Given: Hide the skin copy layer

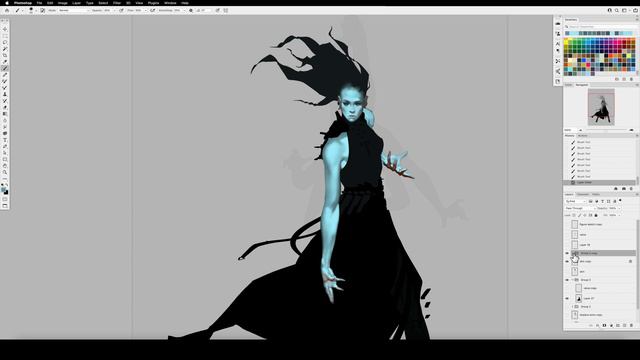Looking at the screenshot, I should tap(567, 261).
